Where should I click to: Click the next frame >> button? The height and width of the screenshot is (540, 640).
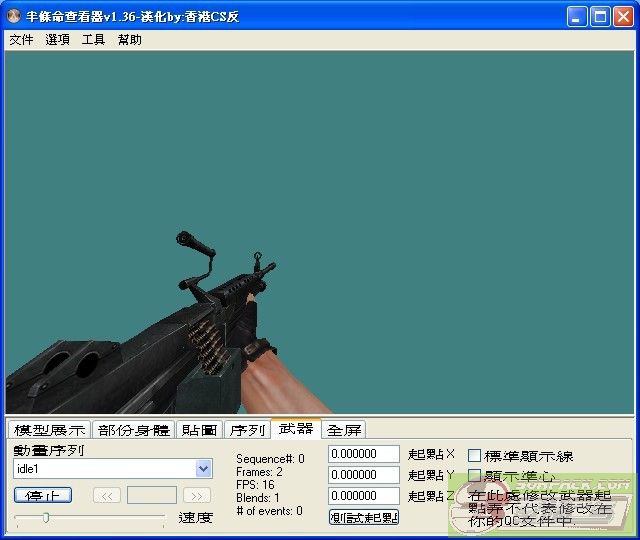pyautogui.click(x=197, y=495)
